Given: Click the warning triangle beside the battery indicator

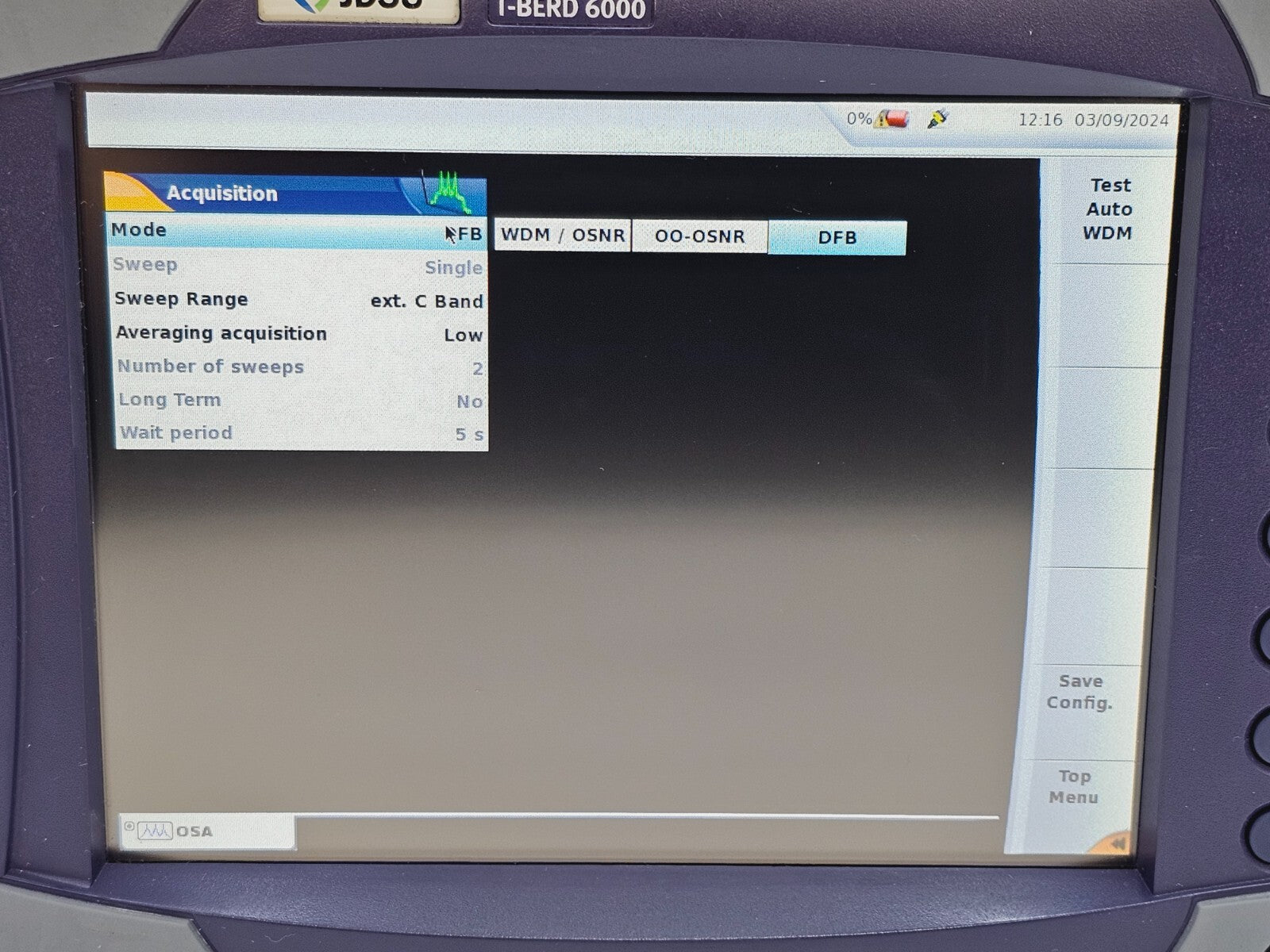Looking at the screenshot, I should [881, 121].
